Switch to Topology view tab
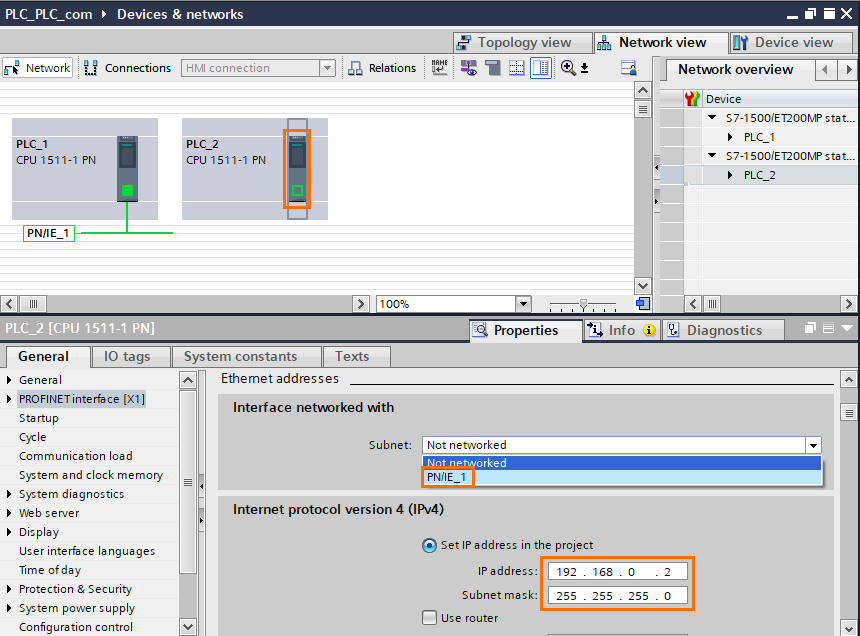Image resolution: width=860 pixels, height=636 pixels. (x=522, y=42)
